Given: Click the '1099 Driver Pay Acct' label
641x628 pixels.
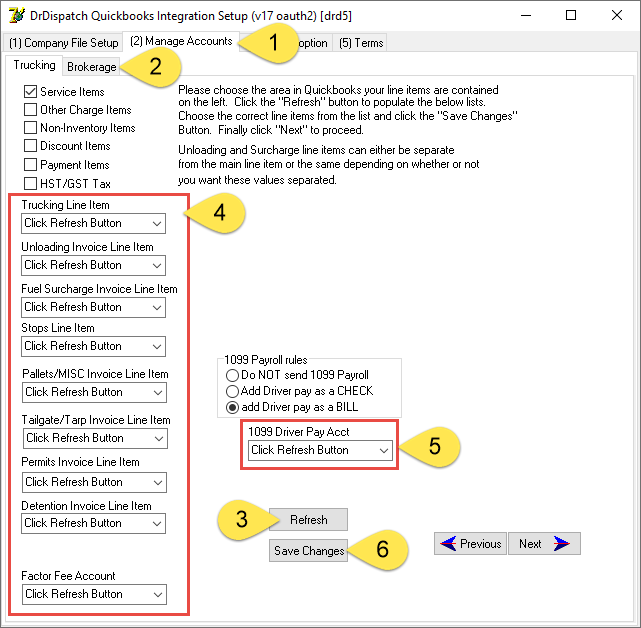Looking at the screenshot, I should tap(299, 432).
